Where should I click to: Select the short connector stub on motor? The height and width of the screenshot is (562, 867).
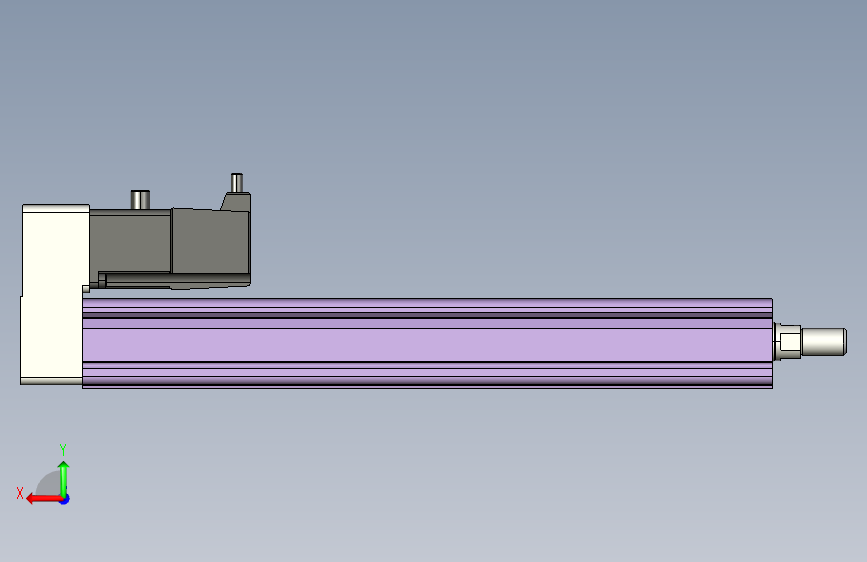140,200
